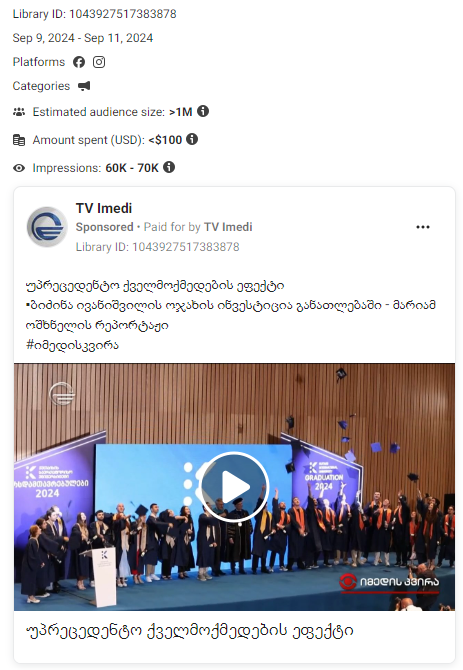This screenshot has width=463, height=670.
Task: Click the eye Impressions icon
Action: (19, 168)
